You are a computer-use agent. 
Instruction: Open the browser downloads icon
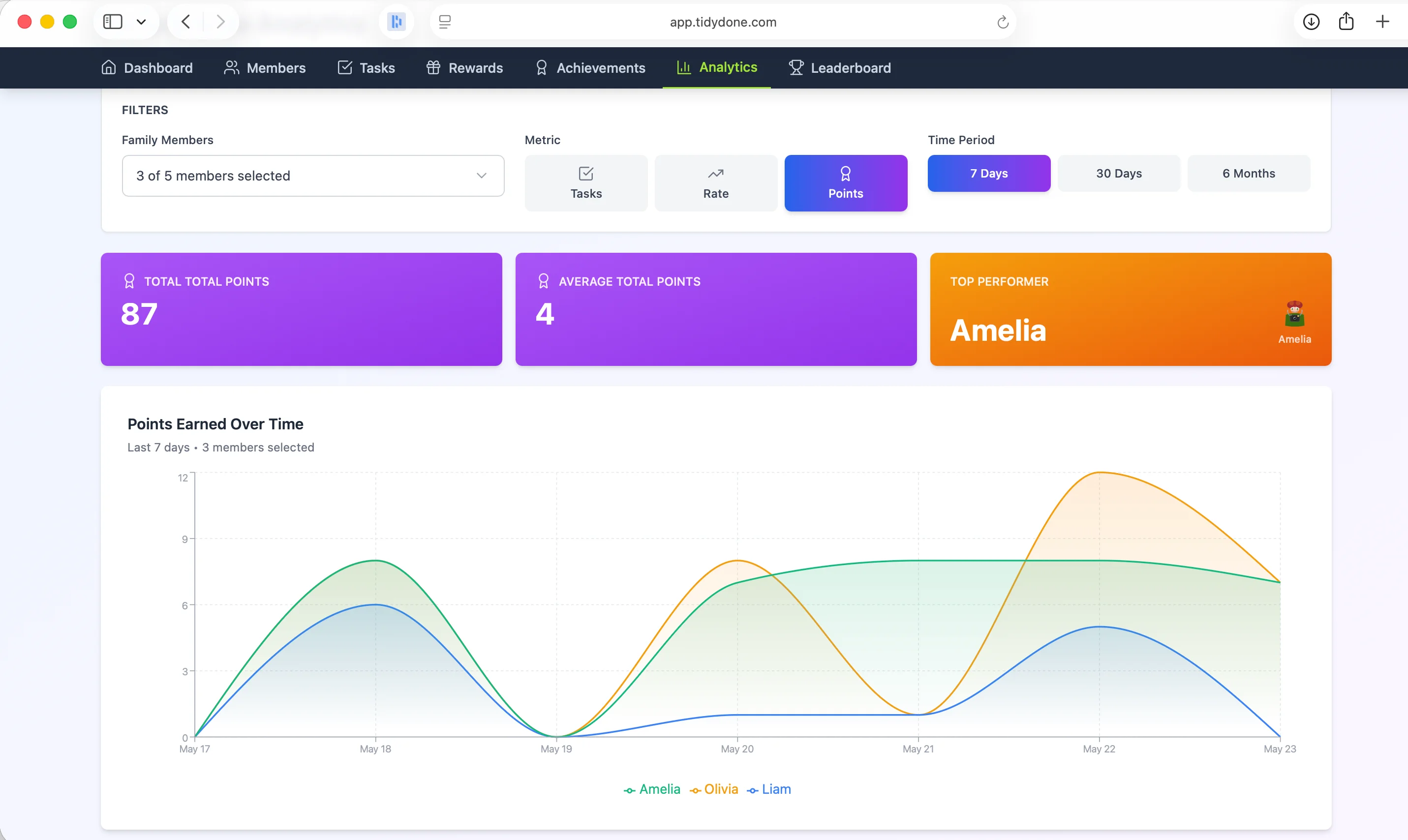1311,22
